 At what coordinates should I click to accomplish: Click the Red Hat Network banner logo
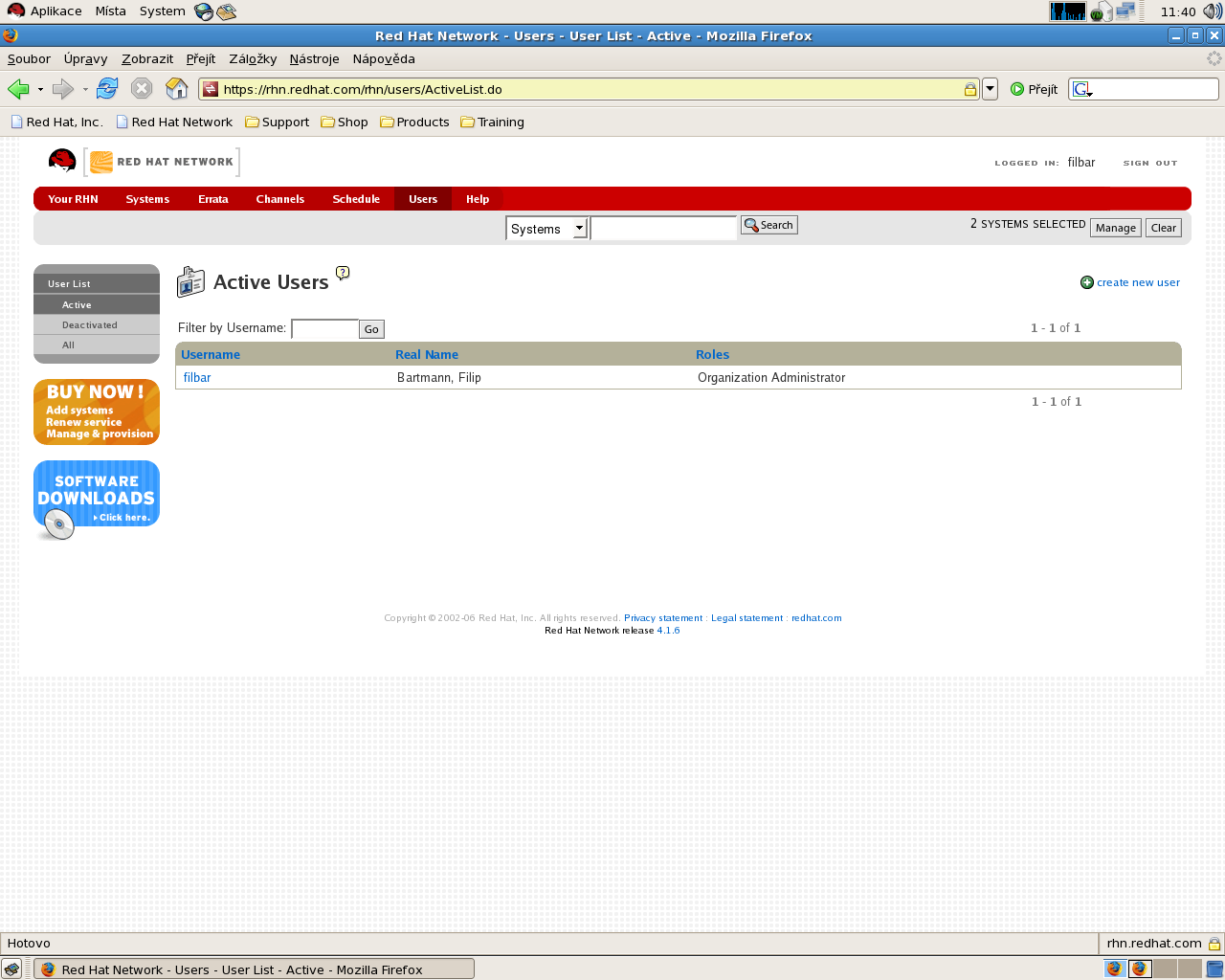(162, 162)
